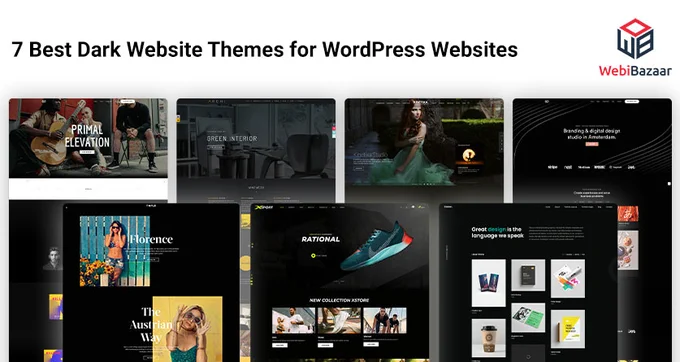Open the Green Interior theme preview
The width and height of the screenshot is (680, 362).
coord(256,150)
